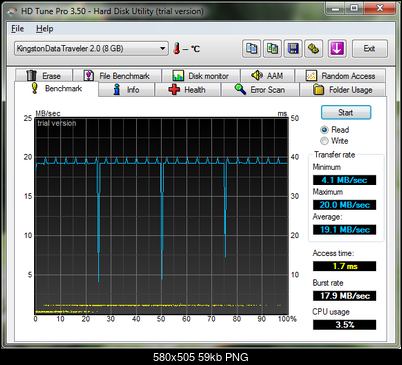
Task: Open the Folder Usage tab
Action: [343, 90]
